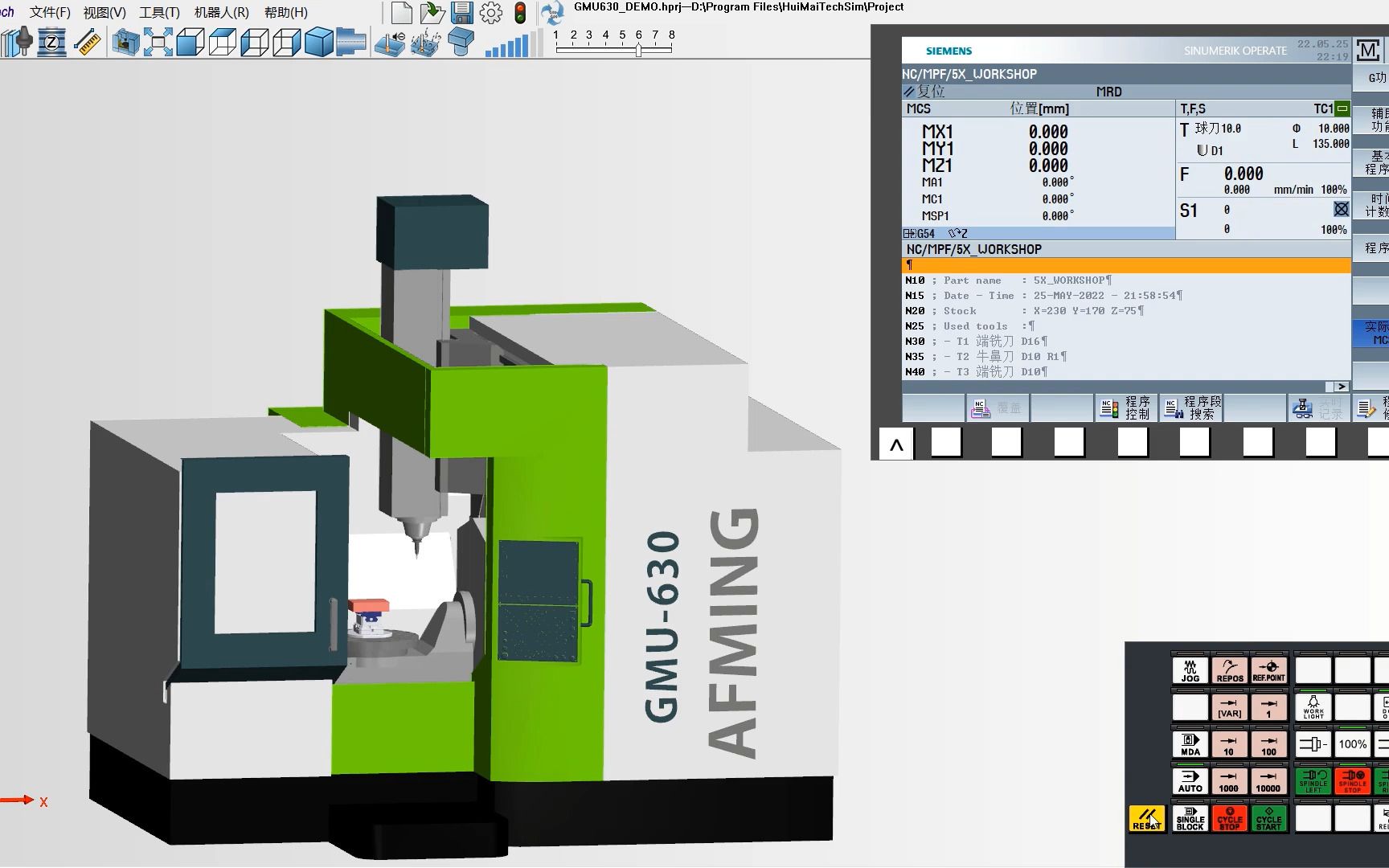Select AUTO mode on the control panel
Screen dimensions: 1389x868
1190,781
